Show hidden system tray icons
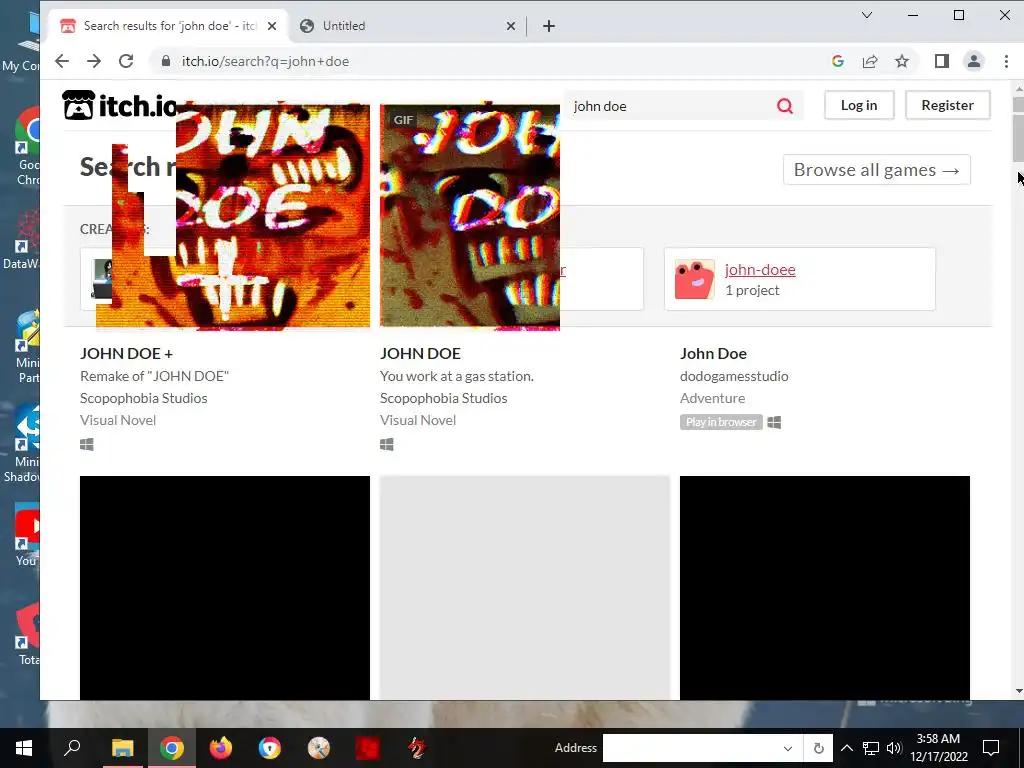Viewport: 1024px width, 768px height. pos(846,748)
